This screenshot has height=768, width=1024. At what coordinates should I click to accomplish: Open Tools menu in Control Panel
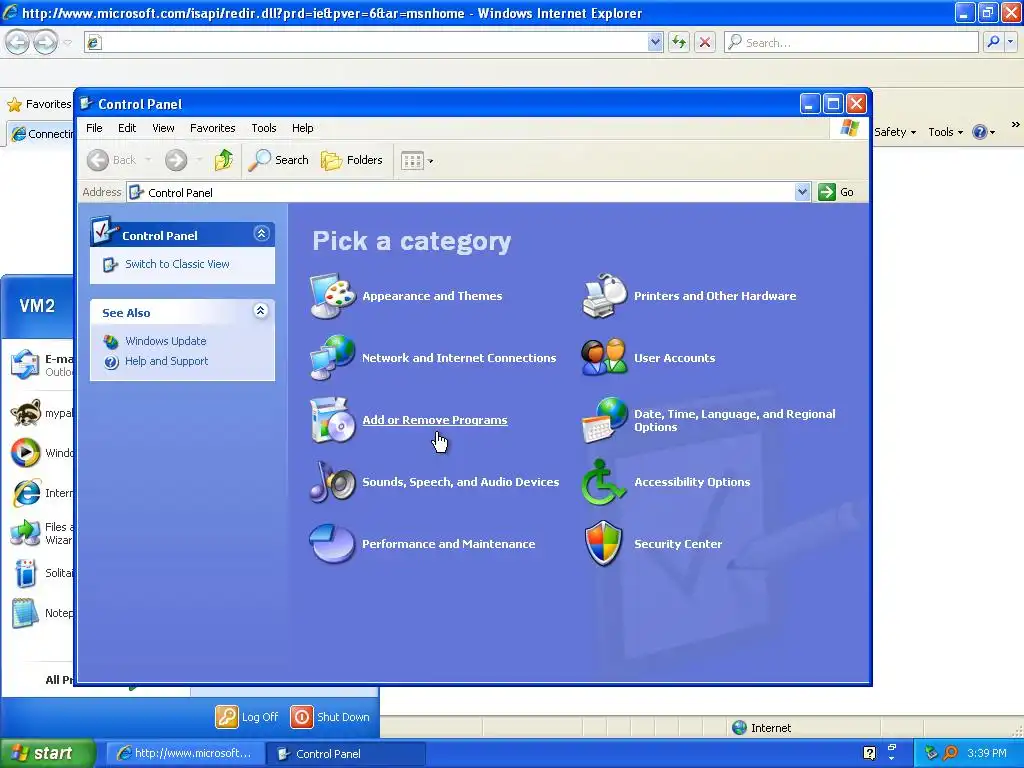tap(264, 128)
